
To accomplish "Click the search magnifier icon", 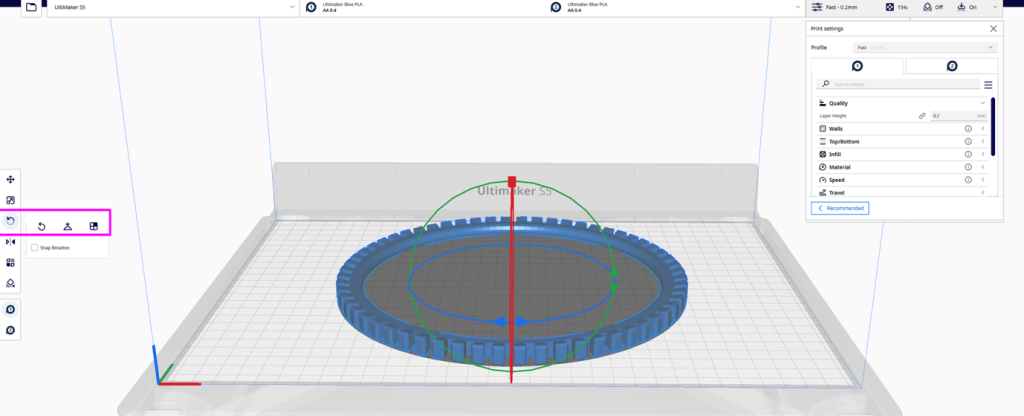I will 826,84.
